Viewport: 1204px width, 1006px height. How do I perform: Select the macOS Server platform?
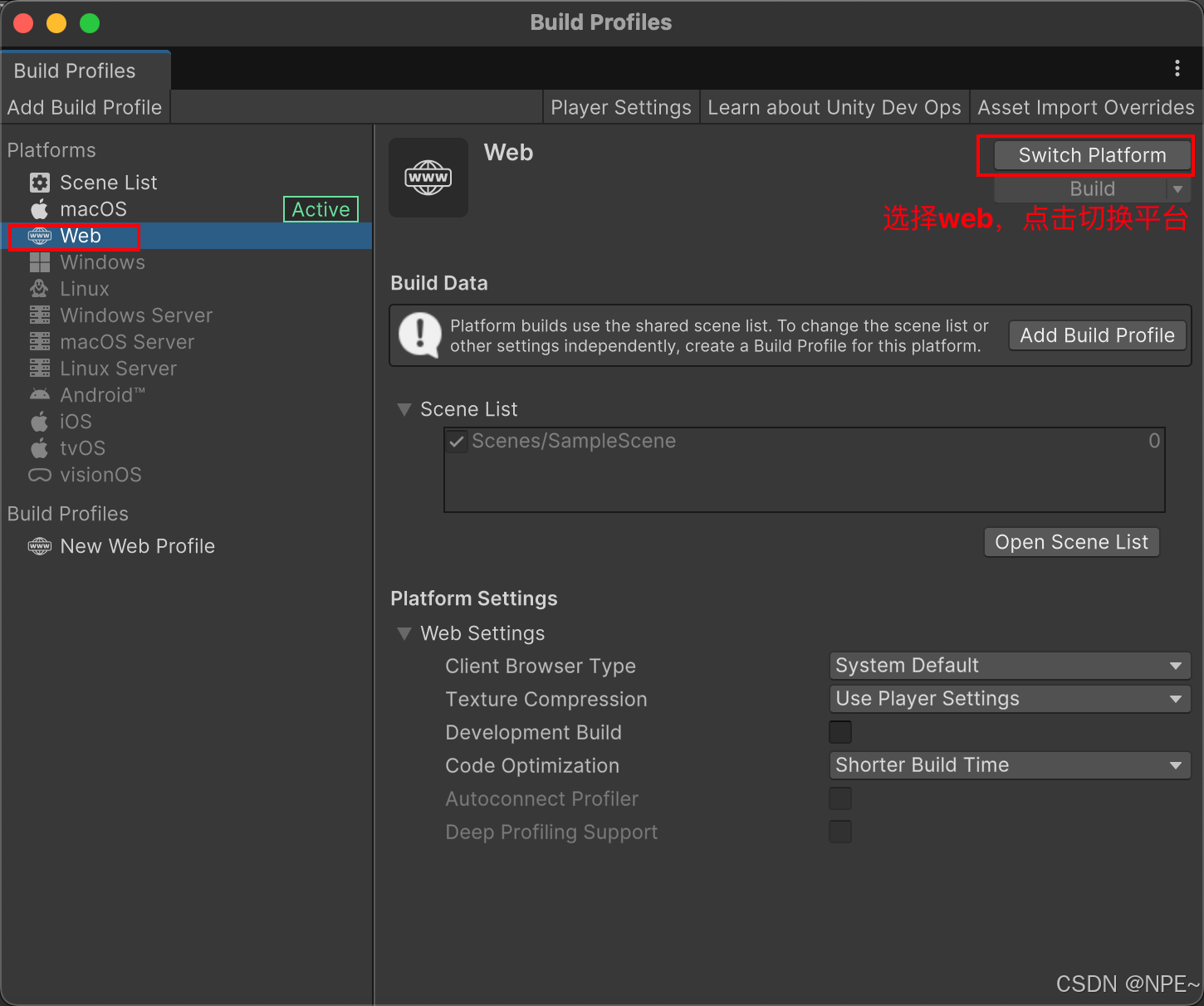coord(187,342)
